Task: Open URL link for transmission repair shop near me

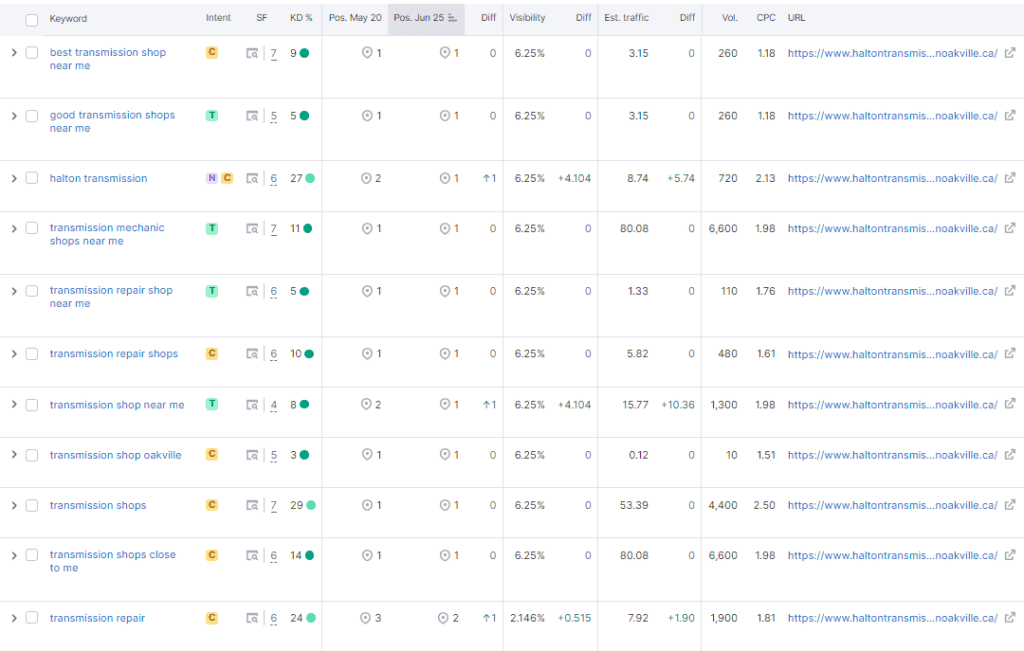Action: tap(892, 292)
